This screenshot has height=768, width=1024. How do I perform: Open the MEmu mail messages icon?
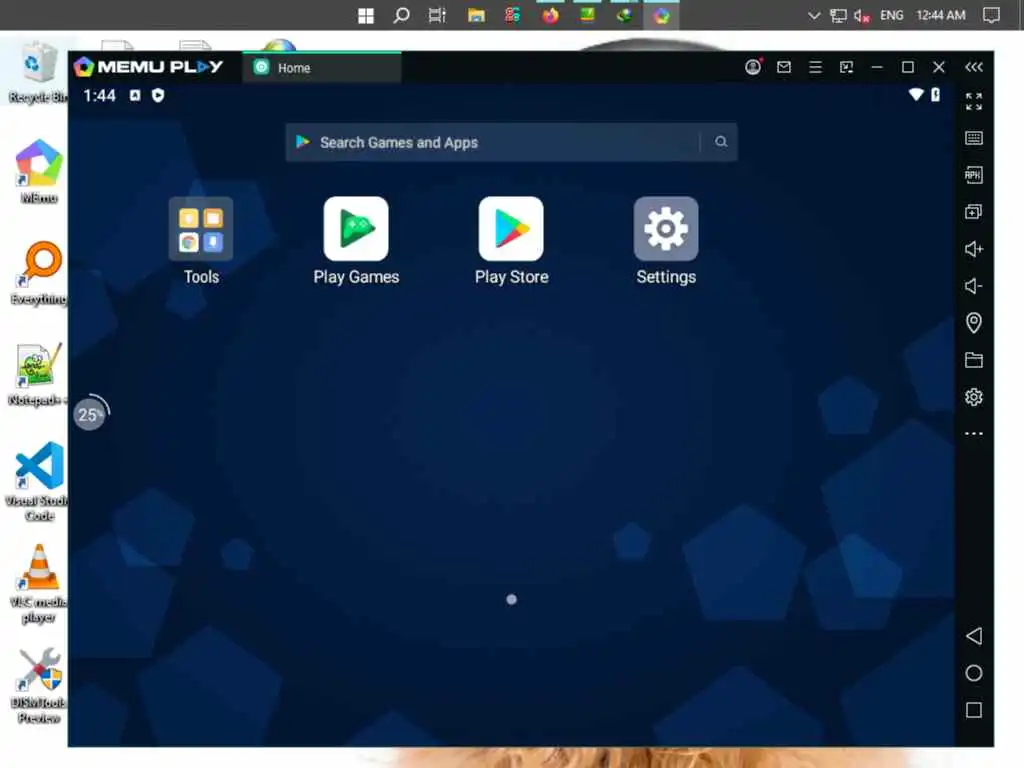(x=784, y=67)
